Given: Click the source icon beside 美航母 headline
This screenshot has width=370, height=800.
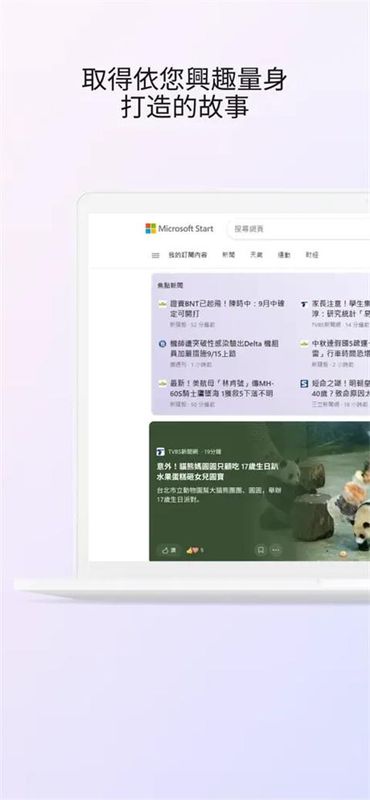Looking at the screenshot, I should (162, 383).
